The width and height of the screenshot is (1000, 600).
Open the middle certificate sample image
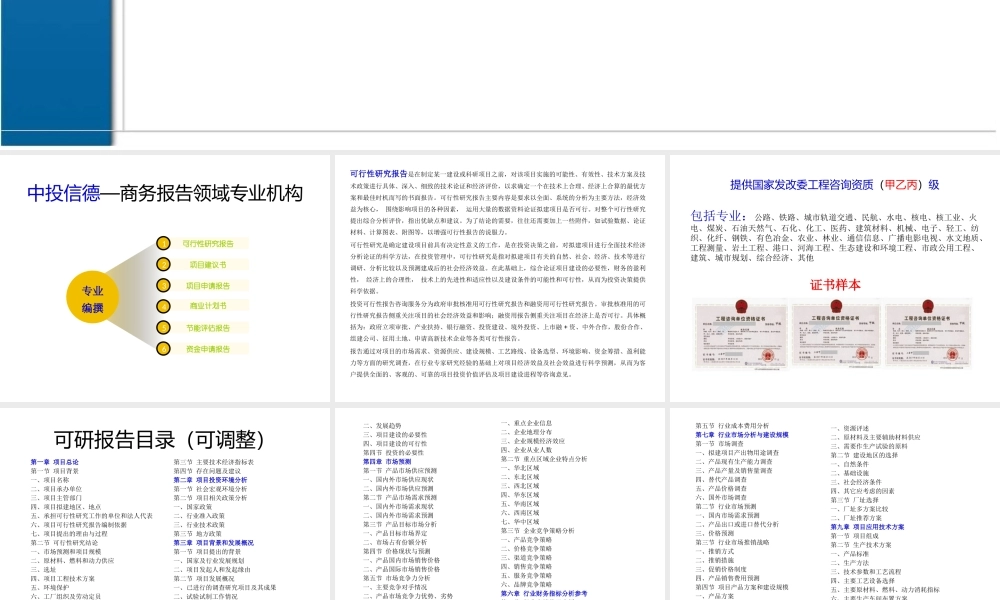(x=835, y=334)
